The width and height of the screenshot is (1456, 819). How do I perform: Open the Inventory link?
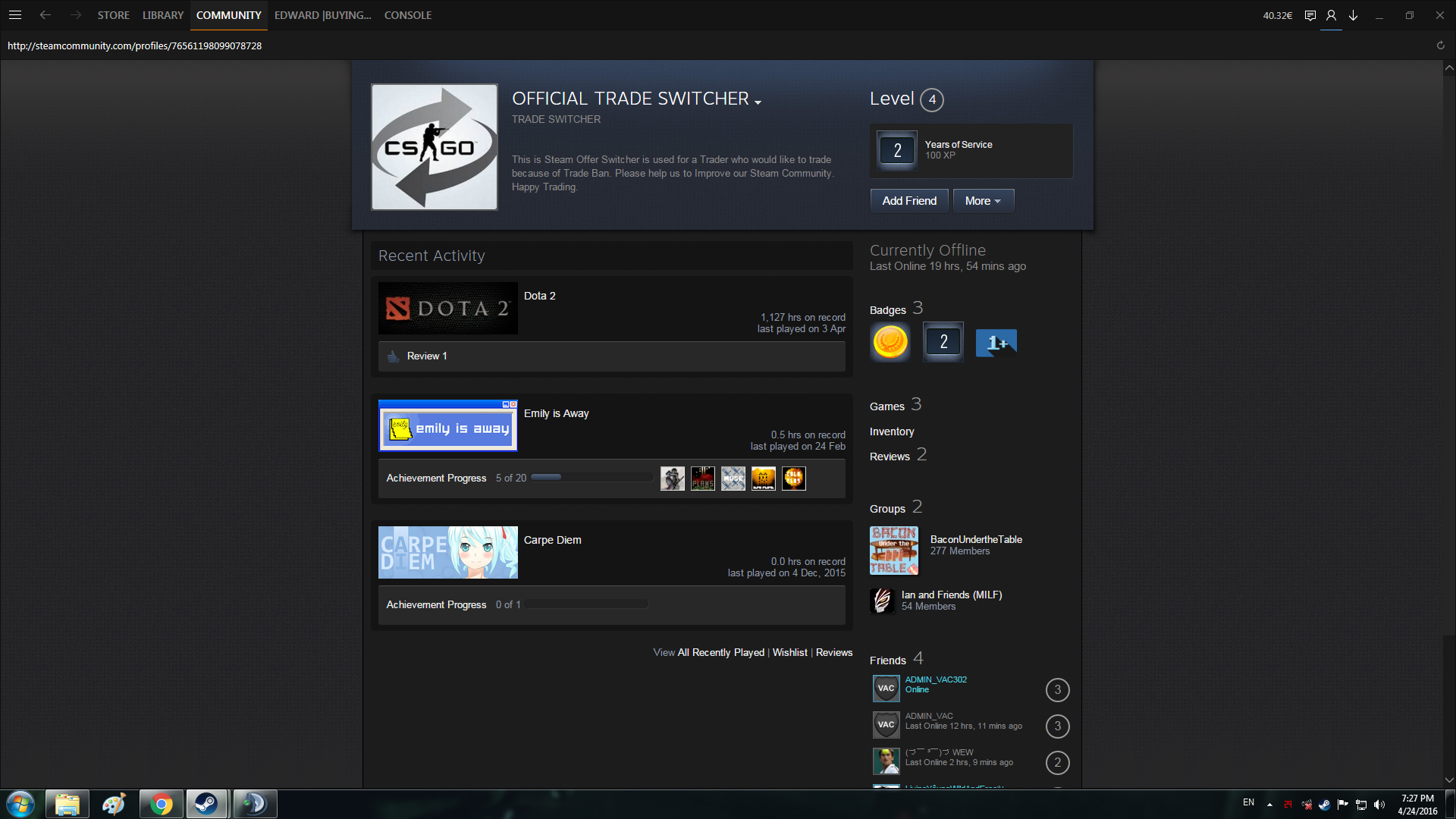(892, 431)
